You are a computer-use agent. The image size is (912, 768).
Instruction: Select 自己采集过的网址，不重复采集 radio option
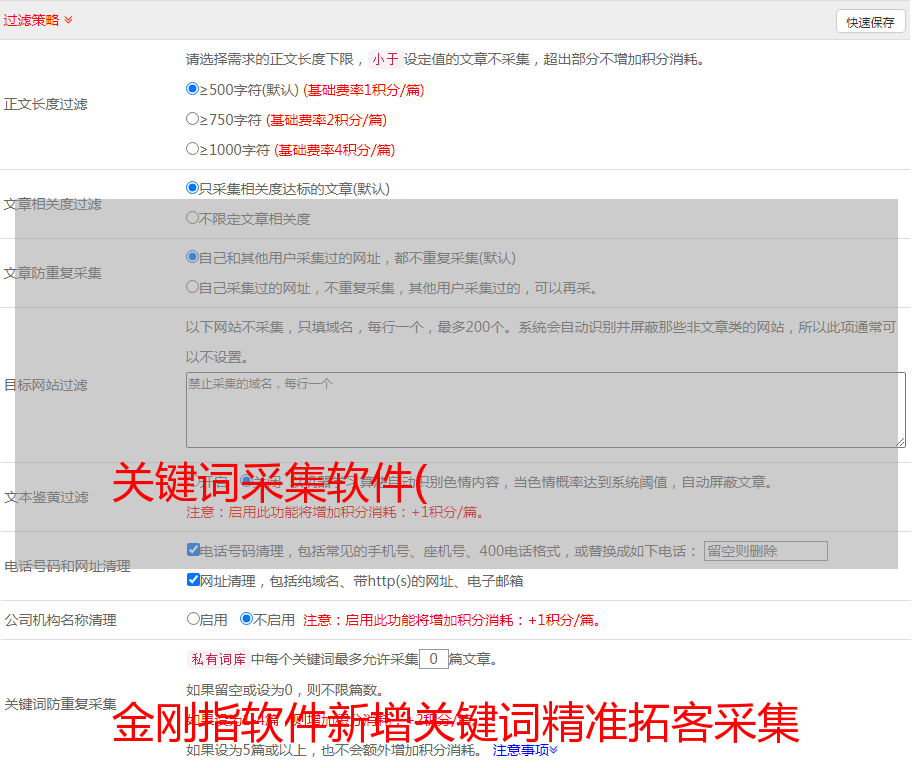coord(193,287)
